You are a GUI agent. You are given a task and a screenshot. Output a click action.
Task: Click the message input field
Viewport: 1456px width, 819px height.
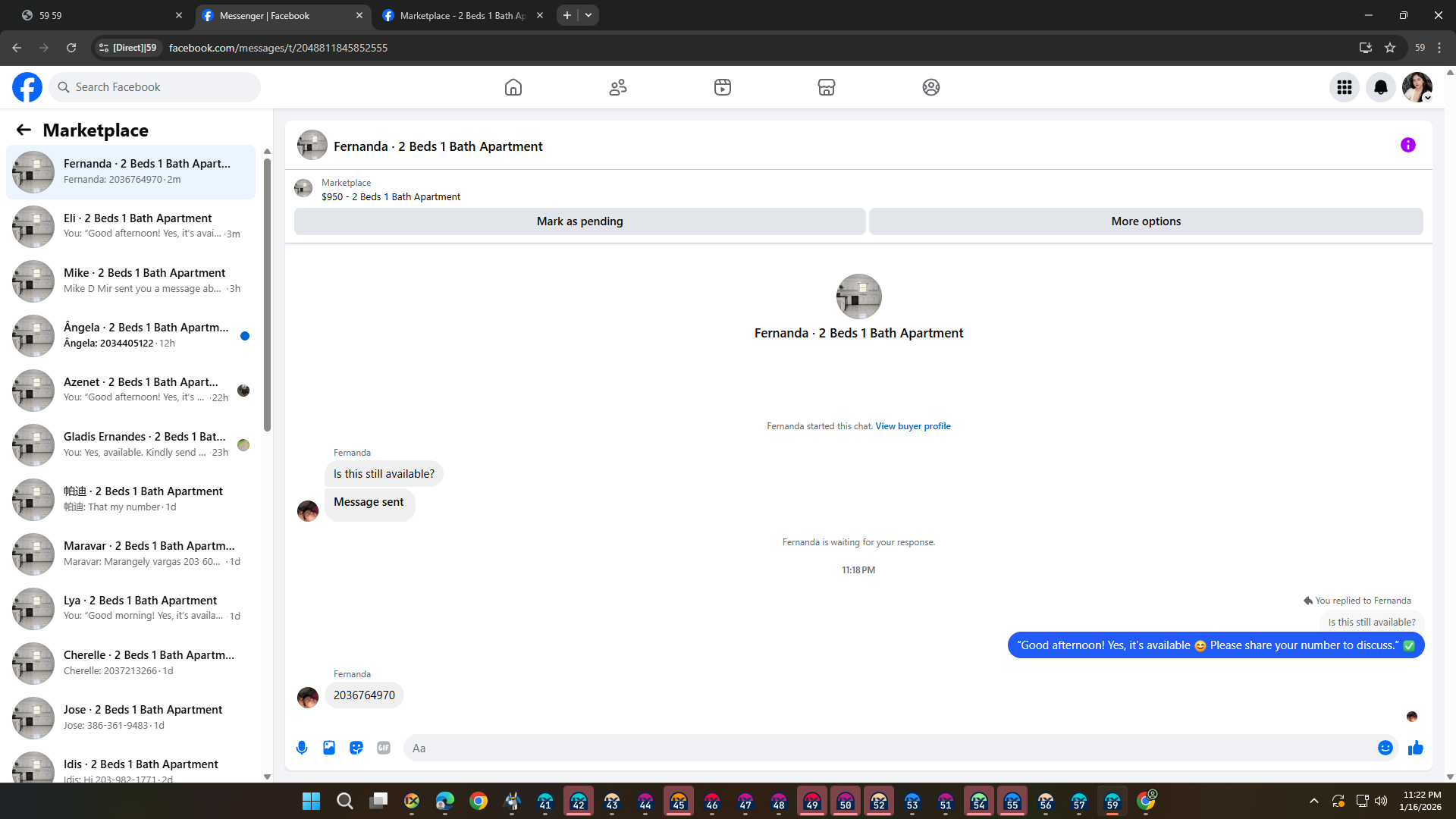(x=887, y=748)
